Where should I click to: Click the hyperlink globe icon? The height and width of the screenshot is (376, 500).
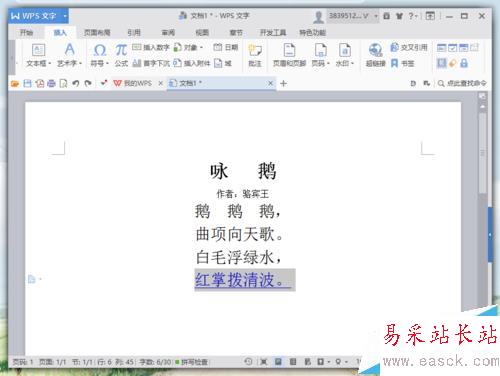[375, 50]
